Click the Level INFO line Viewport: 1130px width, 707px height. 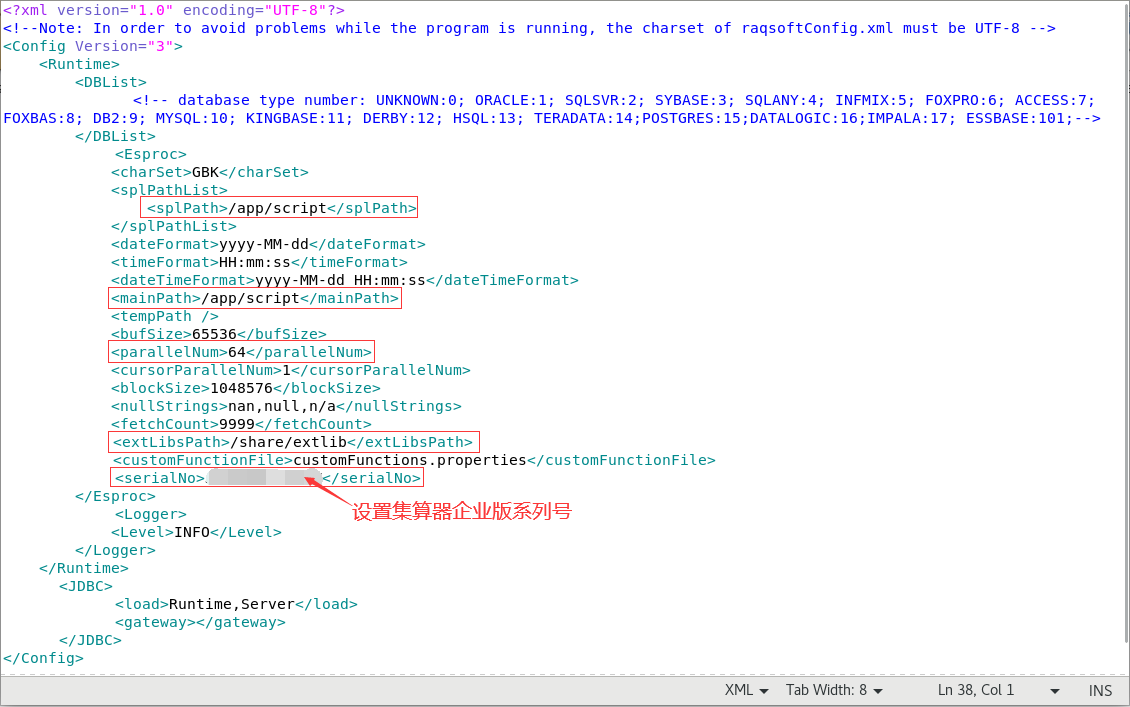[196, 533]
